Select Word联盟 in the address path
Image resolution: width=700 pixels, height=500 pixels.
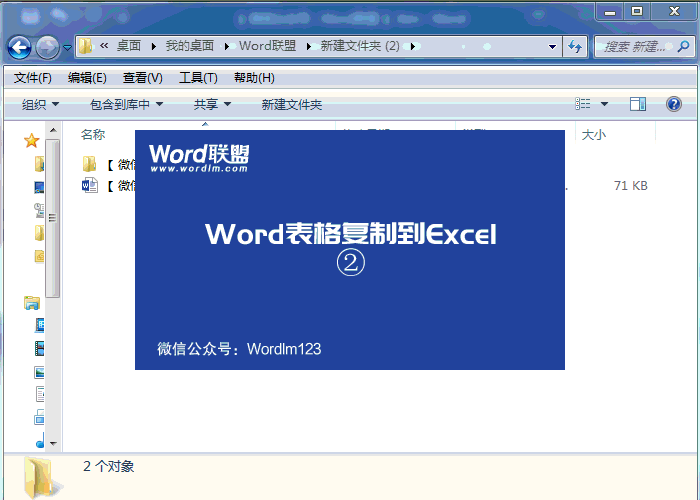pos(267,46)
